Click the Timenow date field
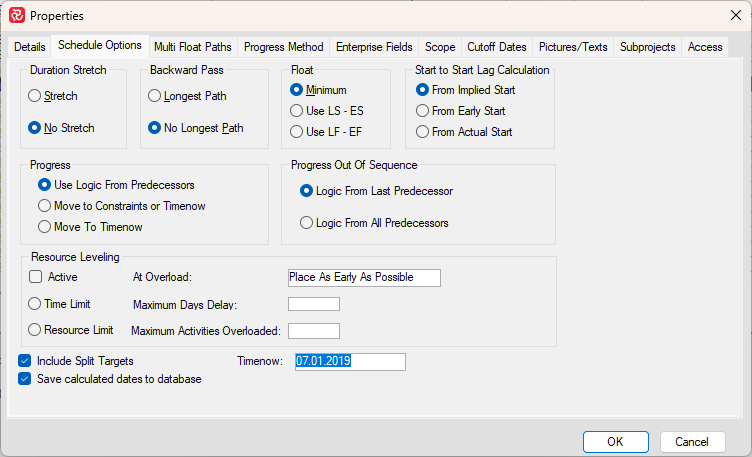This screenshot has height=457, width=752. (349, 361)
